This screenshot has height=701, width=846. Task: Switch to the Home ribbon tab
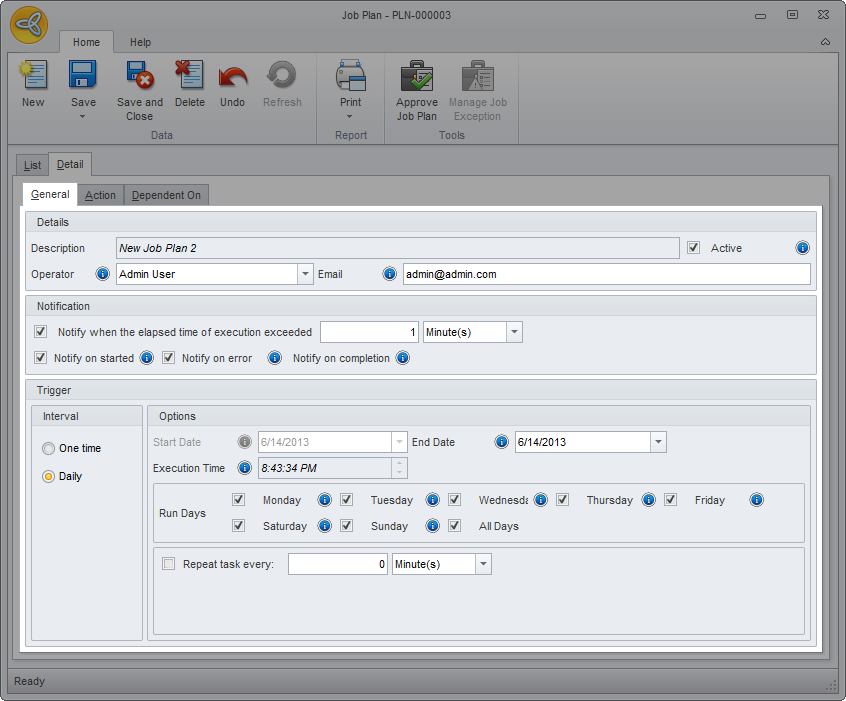coord(86,42)
